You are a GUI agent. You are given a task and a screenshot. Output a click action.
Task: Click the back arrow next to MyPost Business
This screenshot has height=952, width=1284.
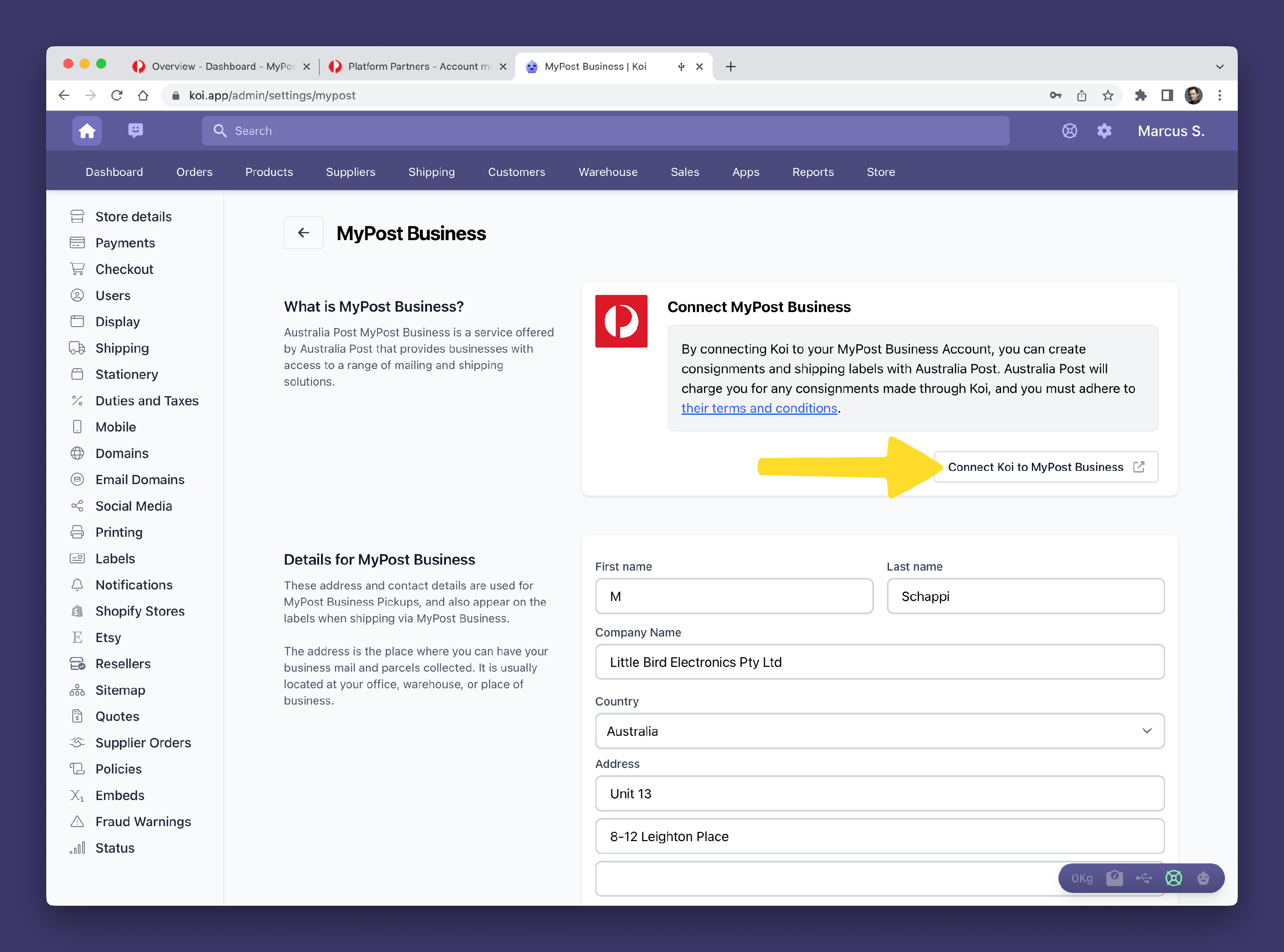click(x=303, y=233)
